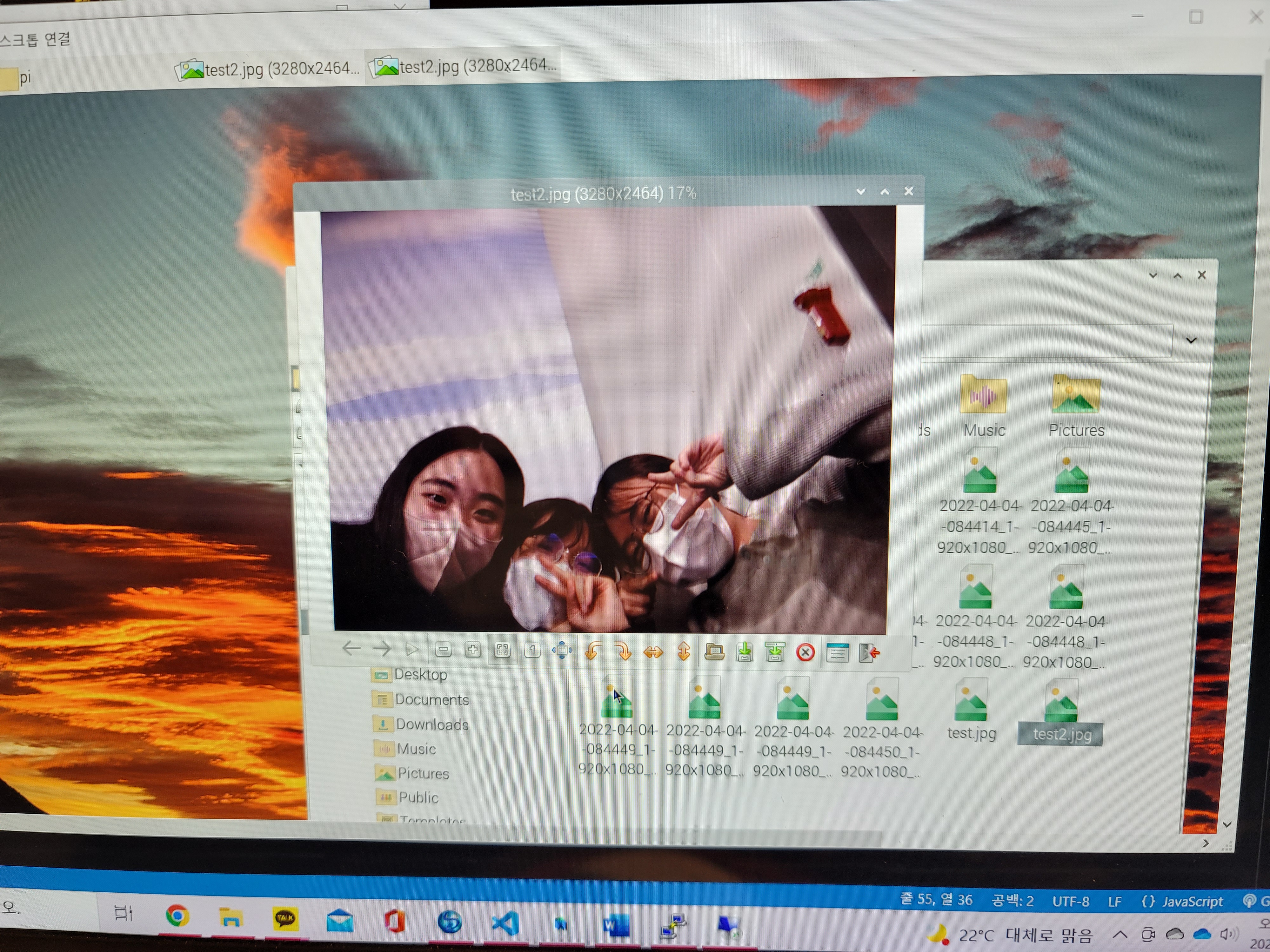Screen dimensions: 1270x952
Task: Toggle fit image to window
Action: point(502,650)
